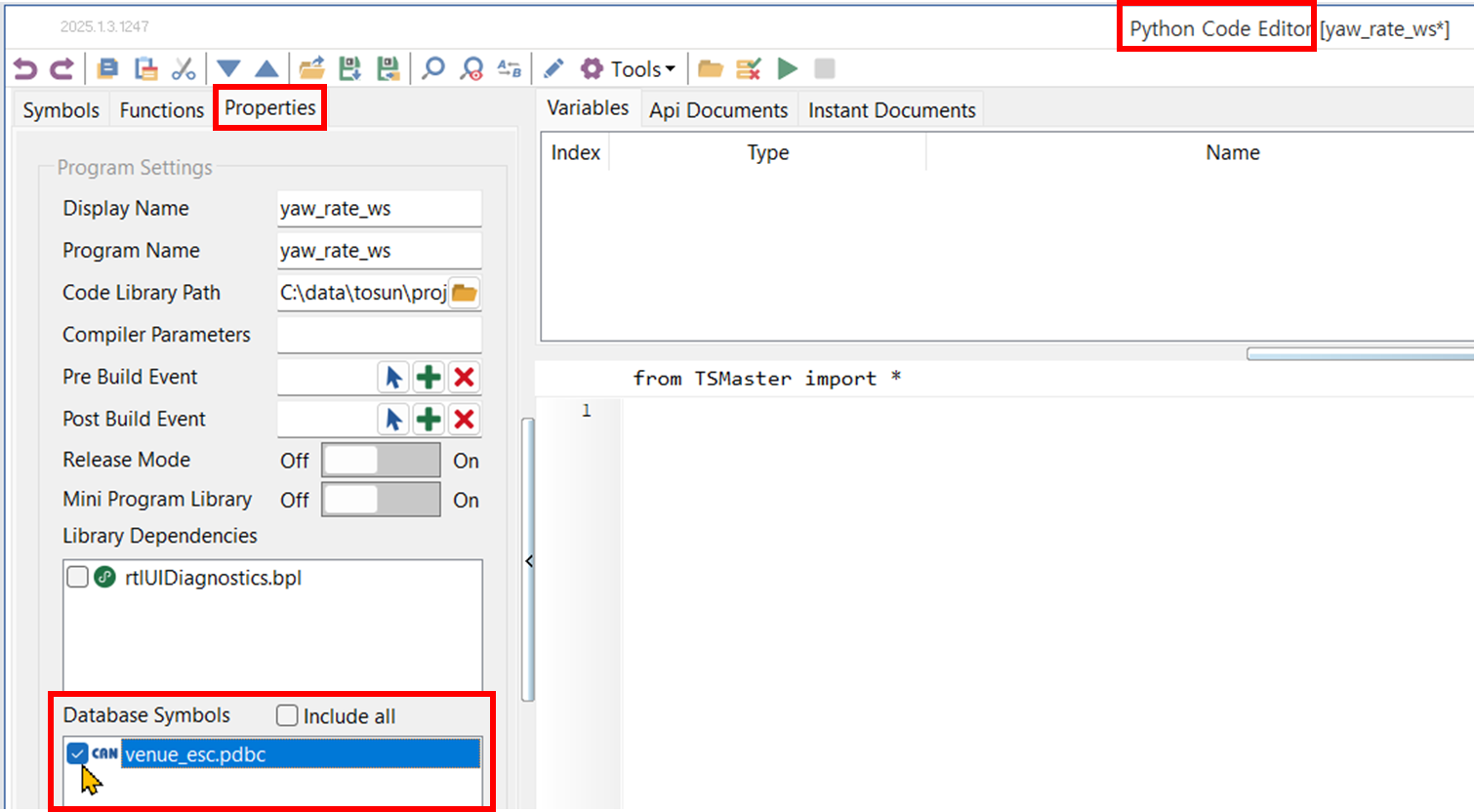This screenshot has width=1474, height=812.
Task: Toggle the Mini Program Library switch
Action: point(381,500)
